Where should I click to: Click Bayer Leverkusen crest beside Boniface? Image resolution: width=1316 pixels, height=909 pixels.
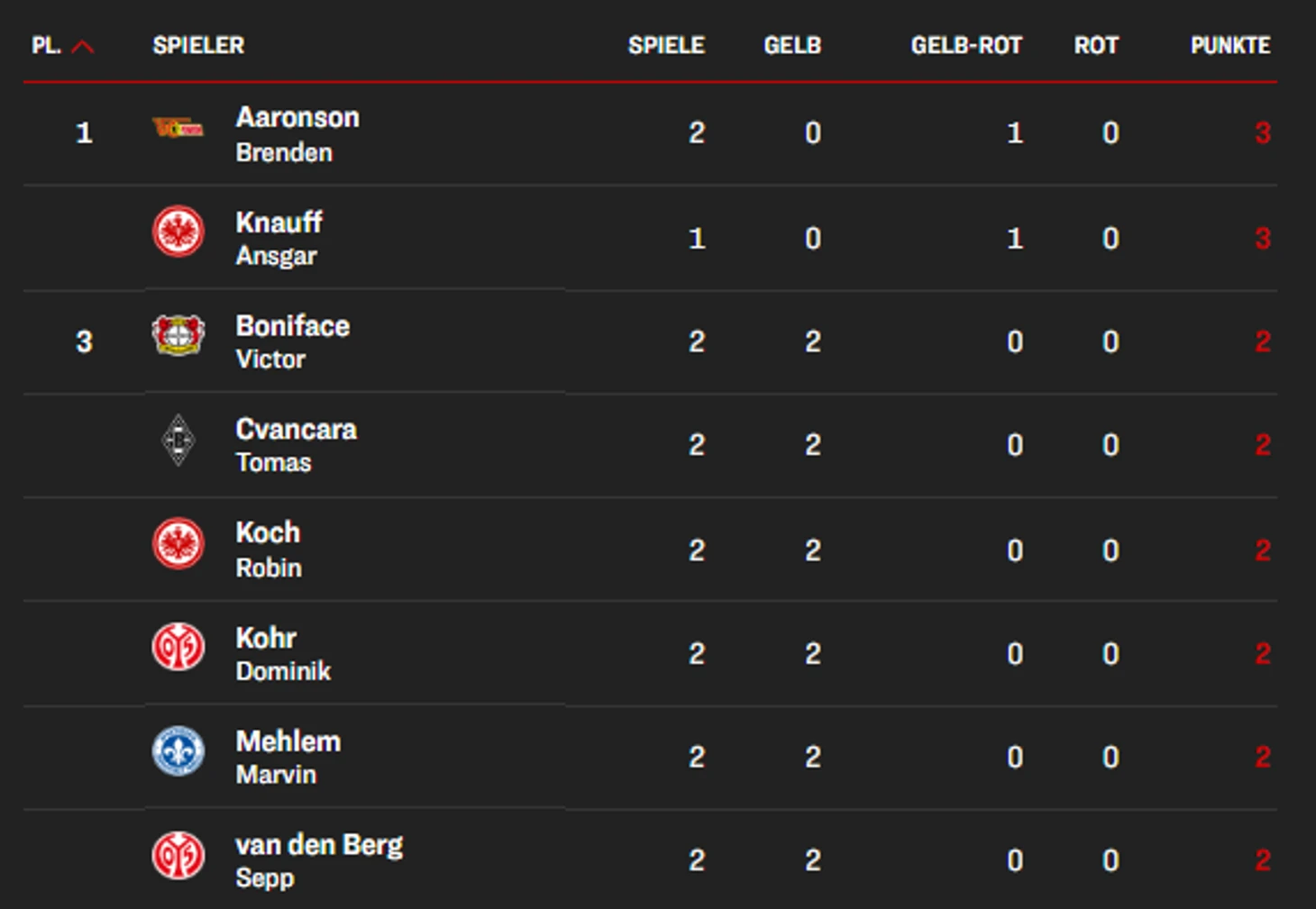(x=178, y=336)
